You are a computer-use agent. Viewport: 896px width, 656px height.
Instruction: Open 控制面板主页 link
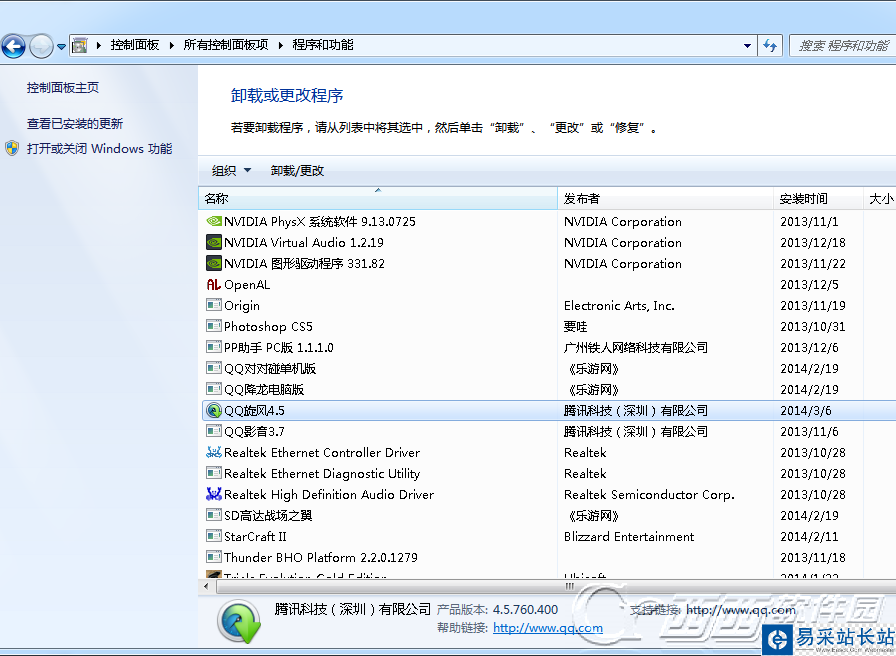pyautogui.click(x=63, y=87)
